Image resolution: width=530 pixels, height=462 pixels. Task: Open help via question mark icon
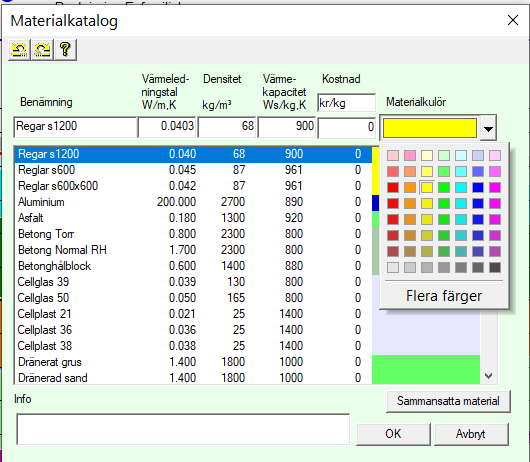65,50
